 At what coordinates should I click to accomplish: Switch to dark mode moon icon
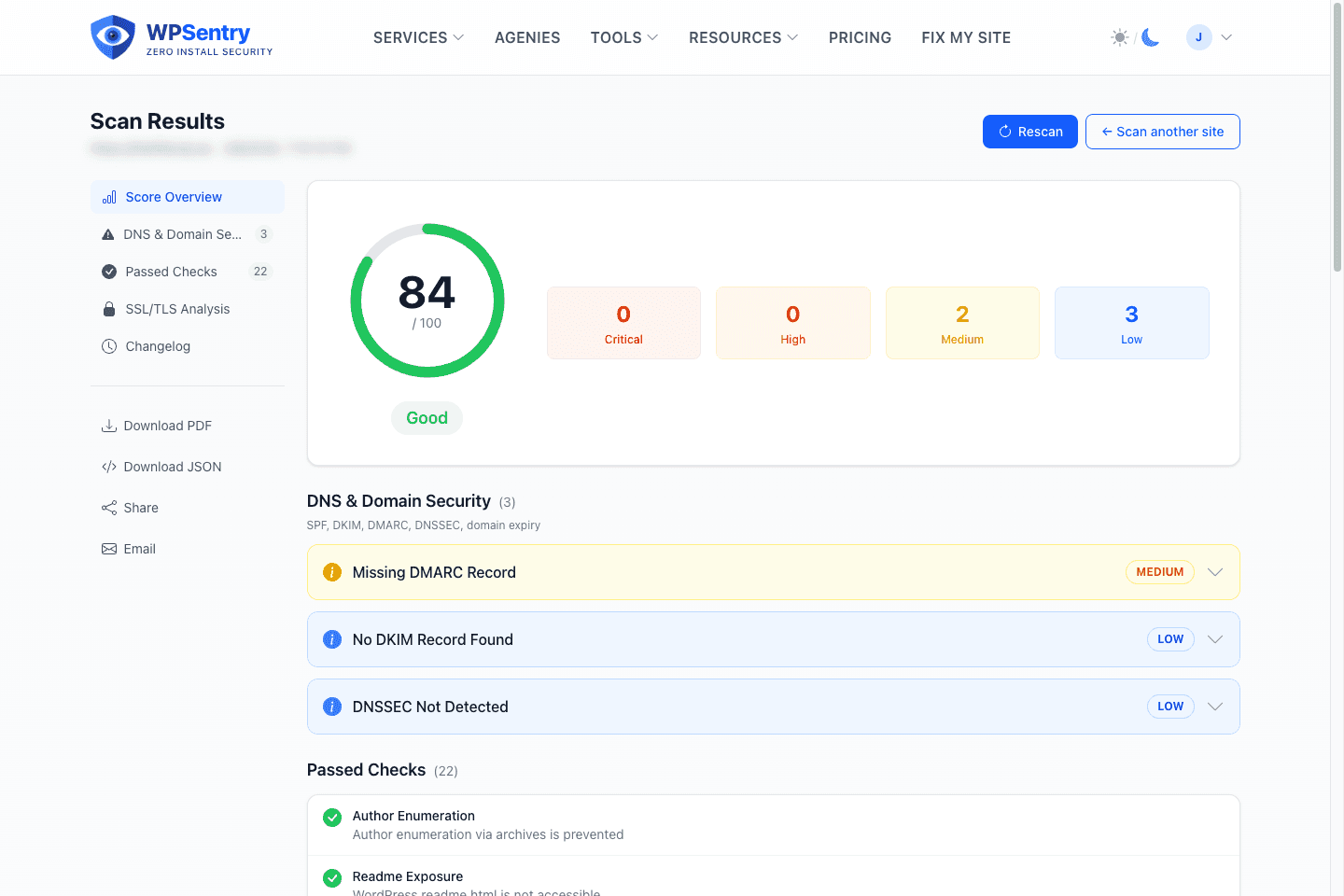tap(1151, 37)
